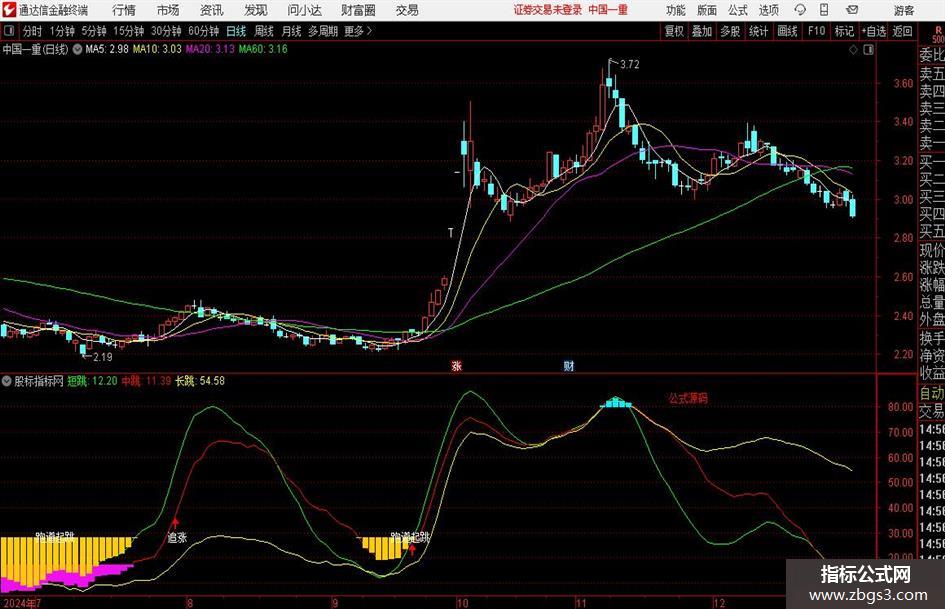Screen dimensions: 945x609
Task: Switch to the 1分钟 period tab
Action: [62, 31]
